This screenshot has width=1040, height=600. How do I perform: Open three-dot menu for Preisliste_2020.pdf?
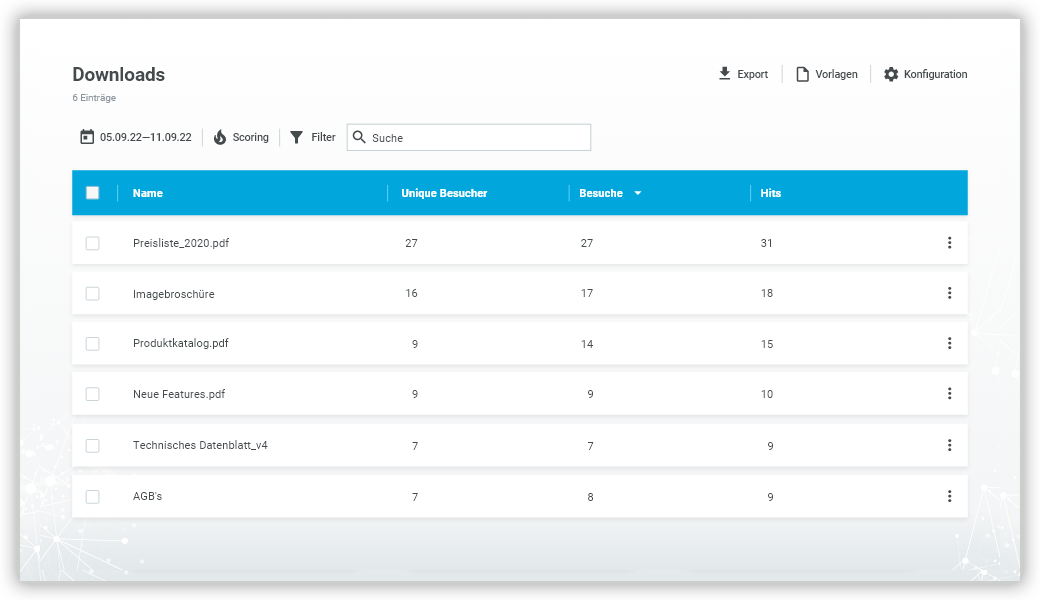point(949,243)
